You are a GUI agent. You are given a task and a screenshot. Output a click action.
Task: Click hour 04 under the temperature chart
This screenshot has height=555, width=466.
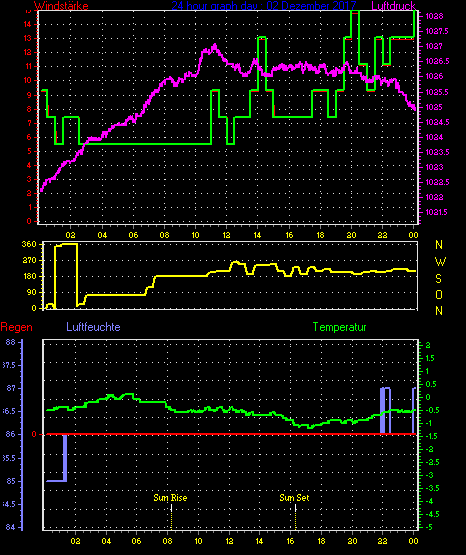click(106, 541)
